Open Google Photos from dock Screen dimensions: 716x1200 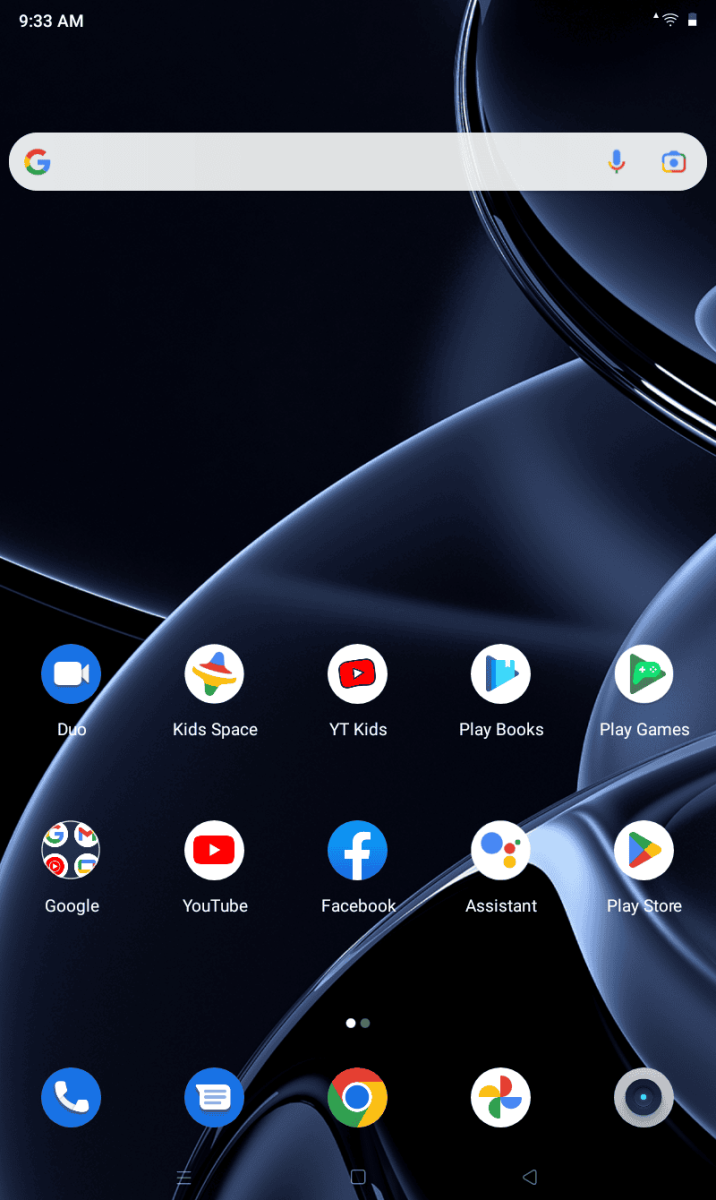(x=501, y=1098)
